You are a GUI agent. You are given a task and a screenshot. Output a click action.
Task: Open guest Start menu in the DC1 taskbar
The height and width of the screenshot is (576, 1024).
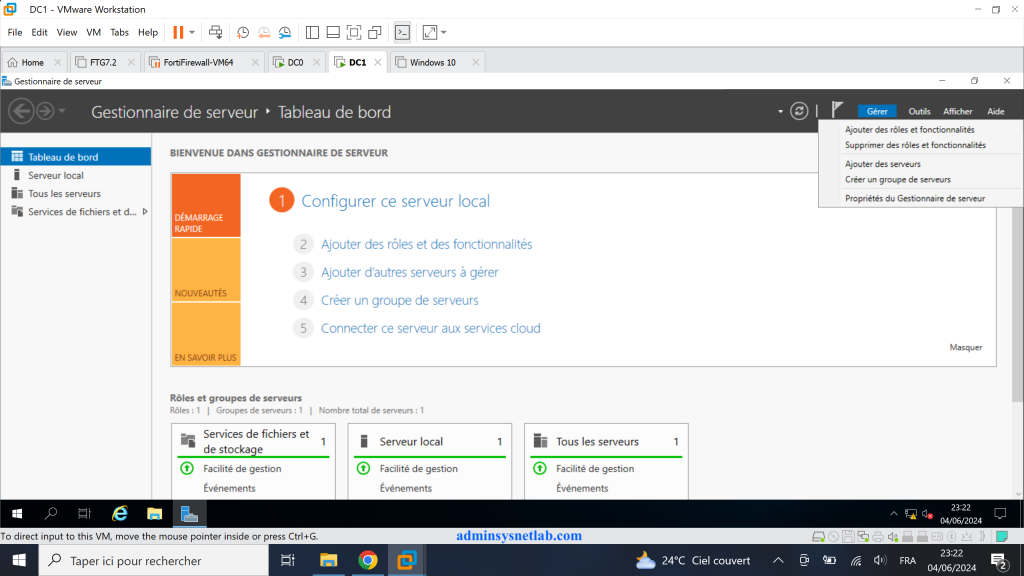[17, 514]
